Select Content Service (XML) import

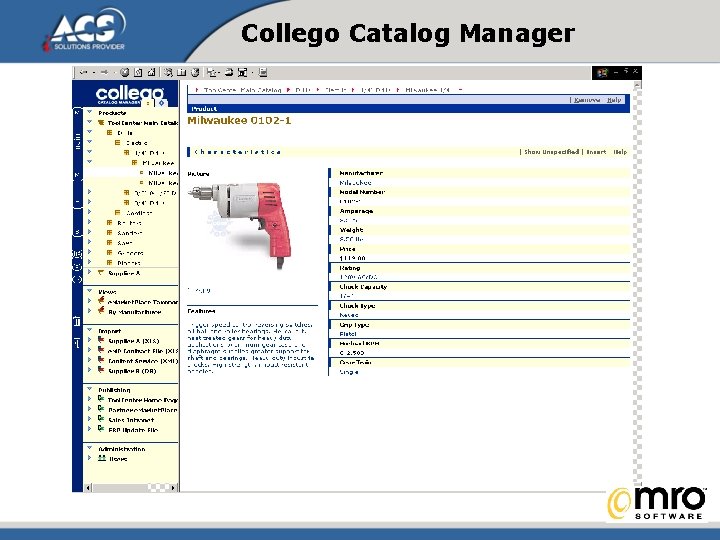click(x=143, y=361)
